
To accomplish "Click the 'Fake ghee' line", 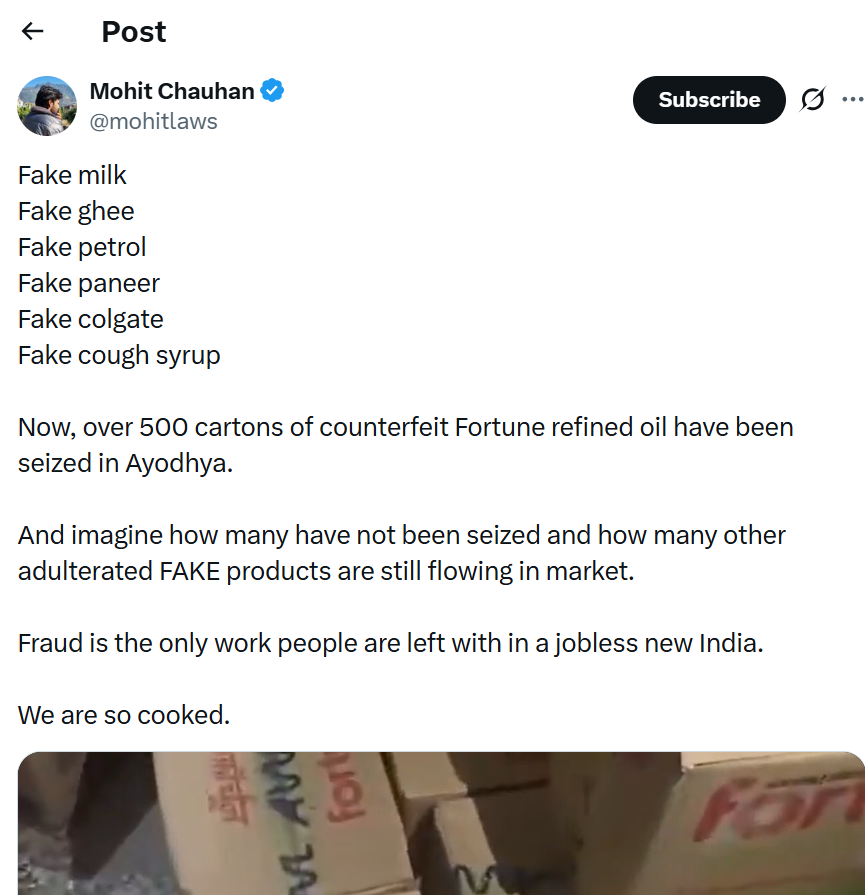I will pyautogui.click(x=76, y=211).
